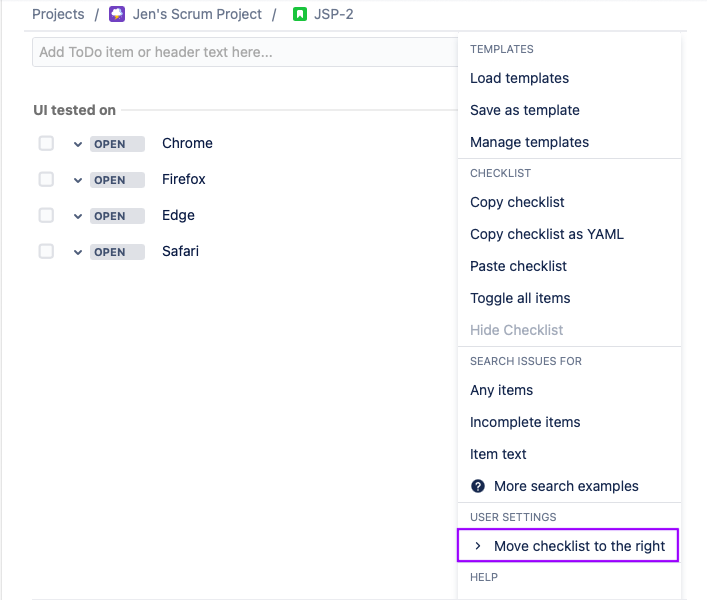
Task: Expand the Safari item chevron
Action: [77, 252]
